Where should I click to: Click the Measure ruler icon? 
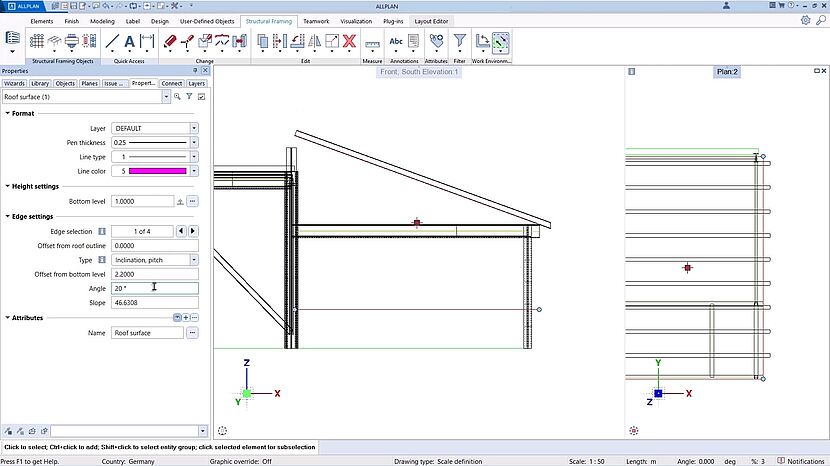(373, 43)
